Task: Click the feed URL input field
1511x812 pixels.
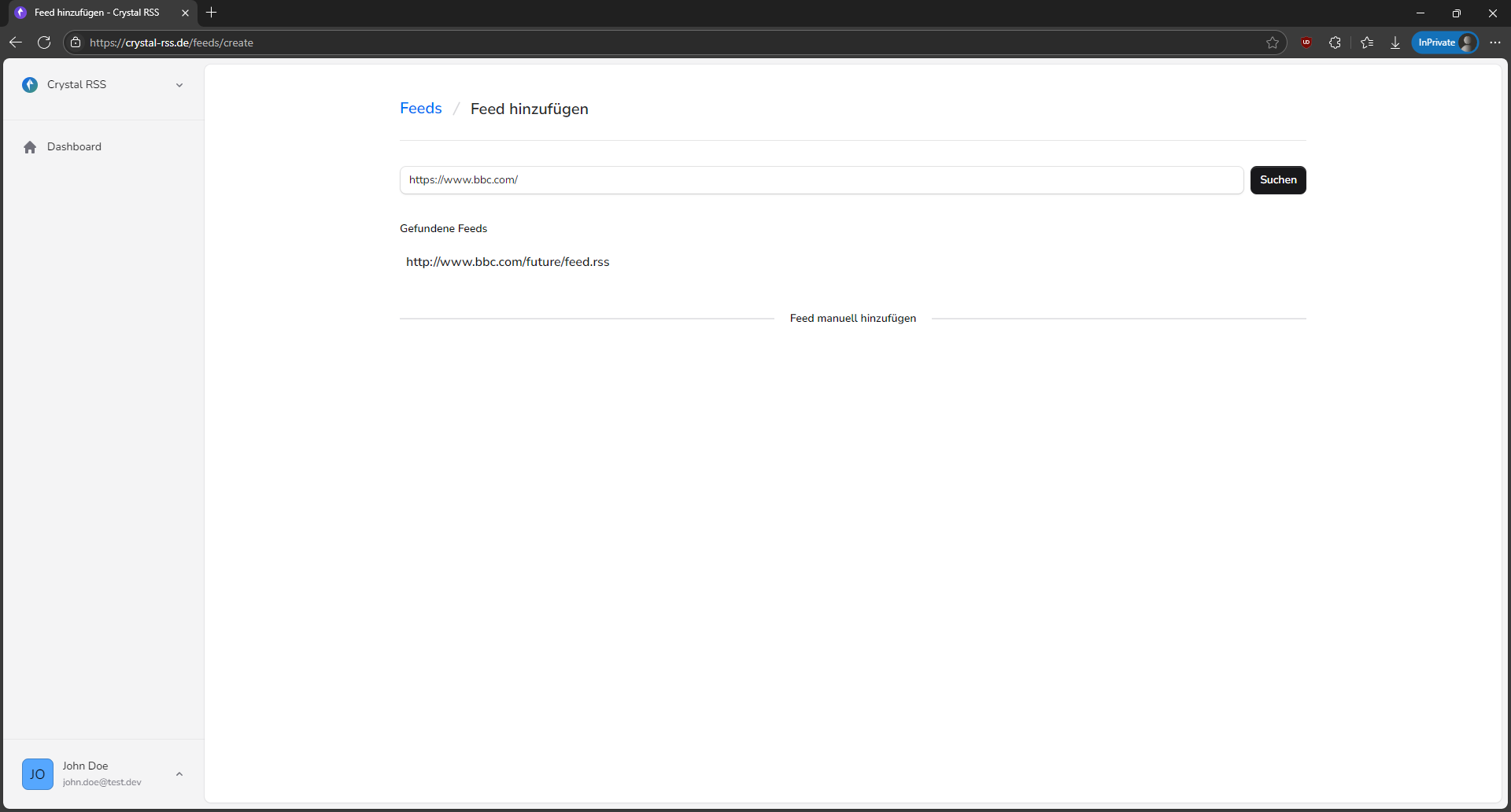Action: tap(821, 180)
